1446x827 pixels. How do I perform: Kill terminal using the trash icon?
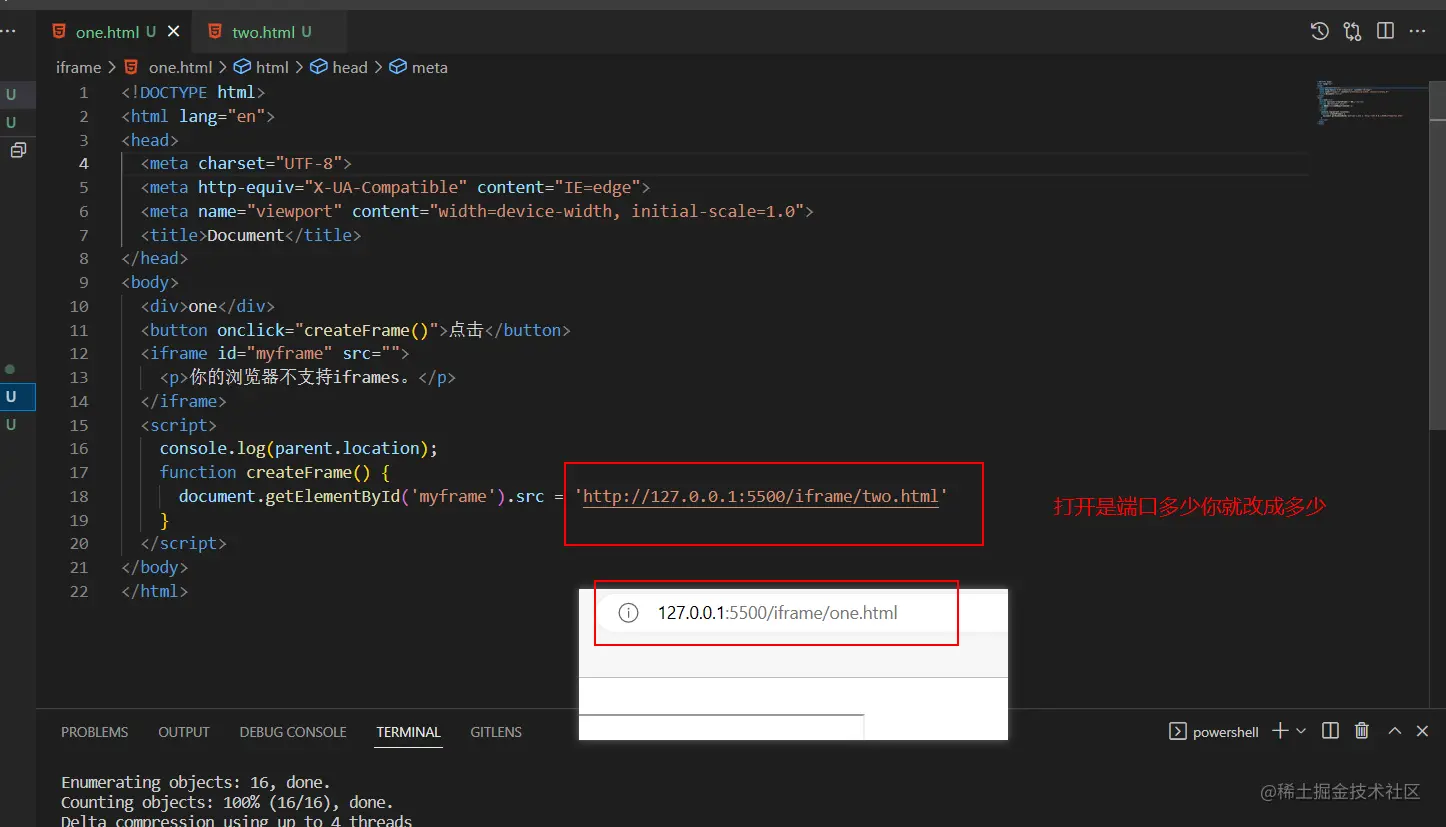tap(1362, 731)
